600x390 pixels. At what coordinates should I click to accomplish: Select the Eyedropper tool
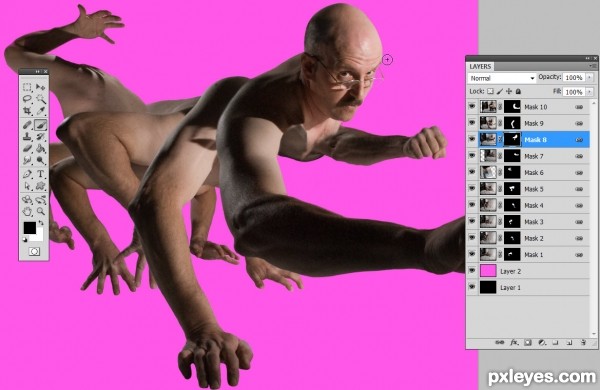pos(40,111)
